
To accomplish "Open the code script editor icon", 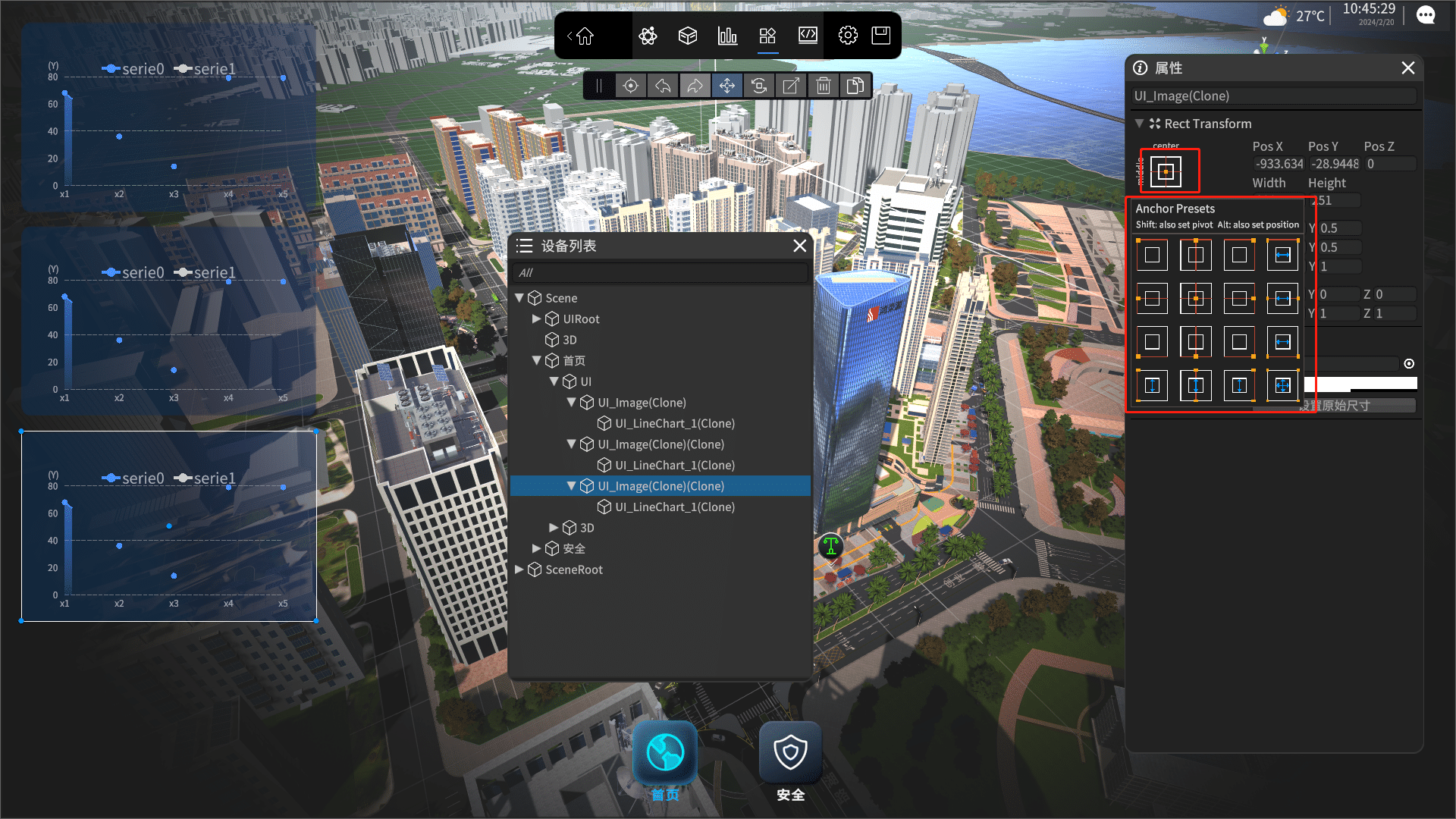I will 808,36.
